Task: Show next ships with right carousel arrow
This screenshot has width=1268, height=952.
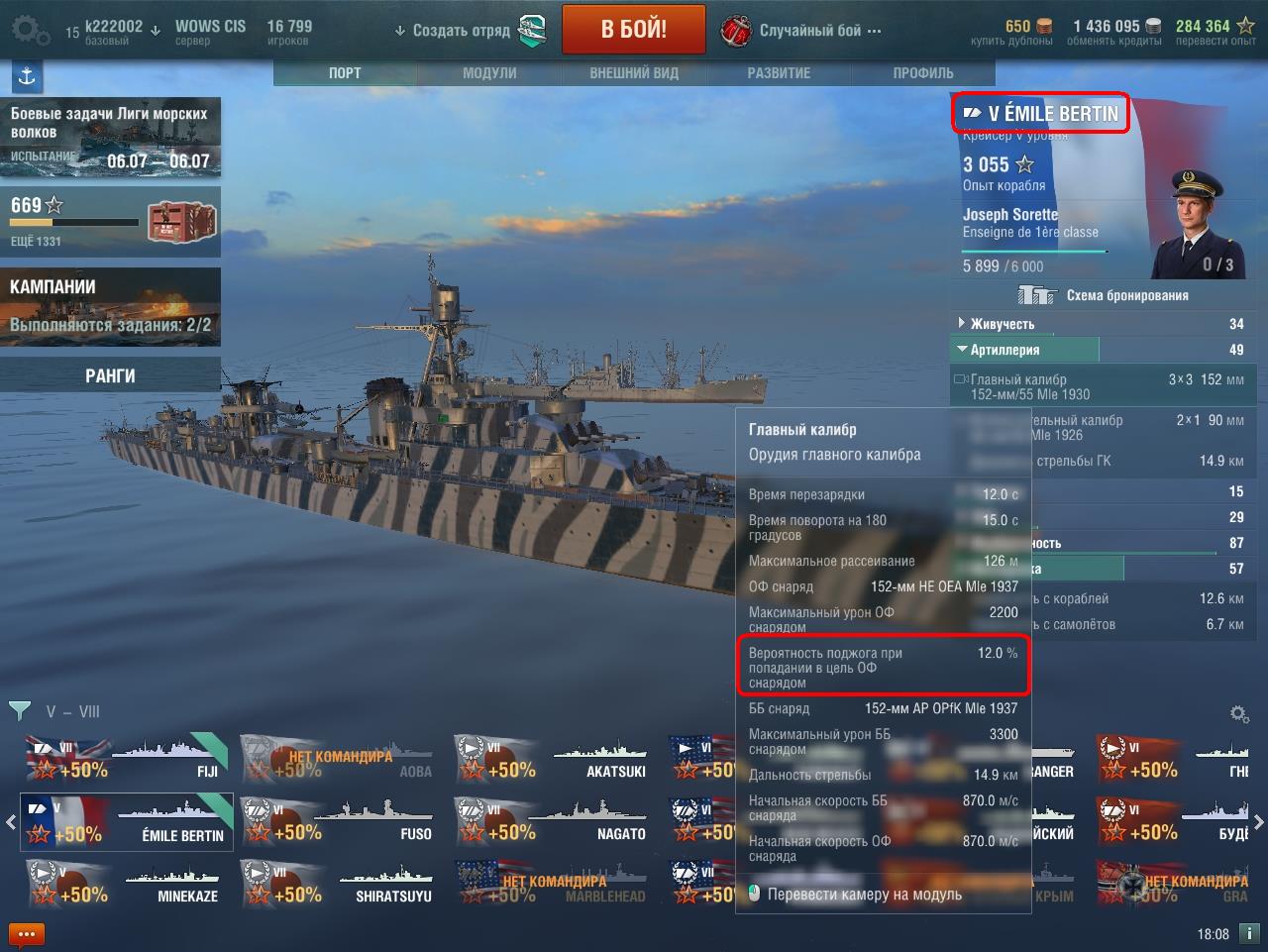Action: pos(1259,821)
